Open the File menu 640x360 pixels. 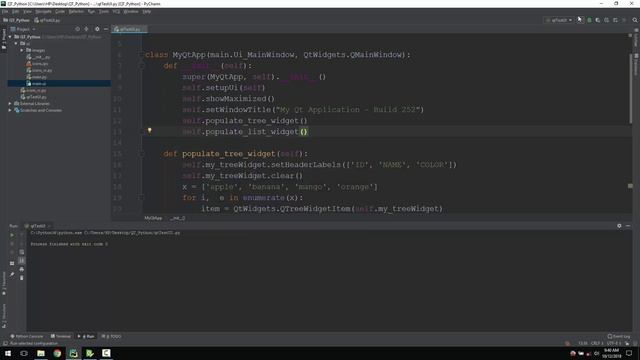pos(5,11)
